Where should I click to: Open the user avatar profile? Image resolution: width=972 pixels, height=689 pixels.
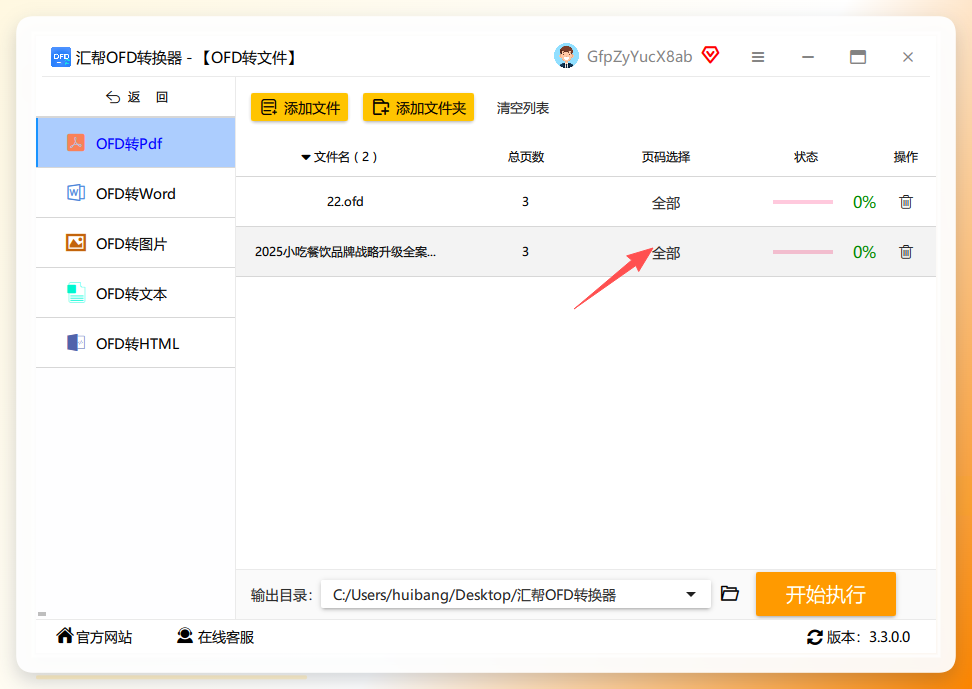click(566, 56)
